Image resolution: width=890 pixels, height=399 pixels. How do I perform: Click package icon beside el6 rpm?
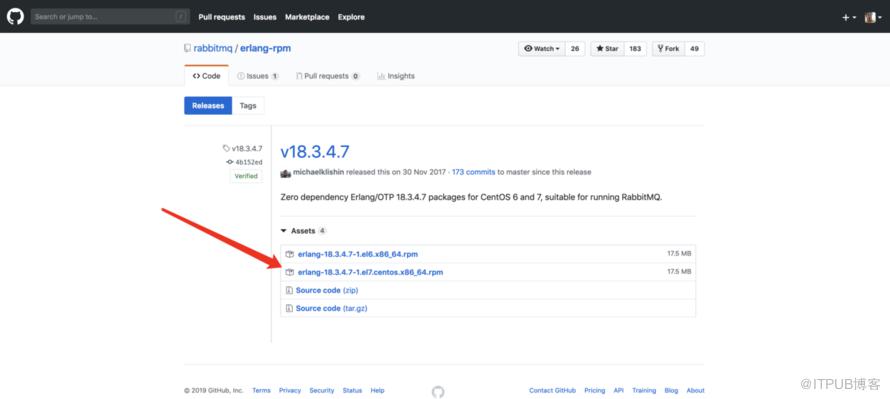pyautogui.click(x=289, y=254)
